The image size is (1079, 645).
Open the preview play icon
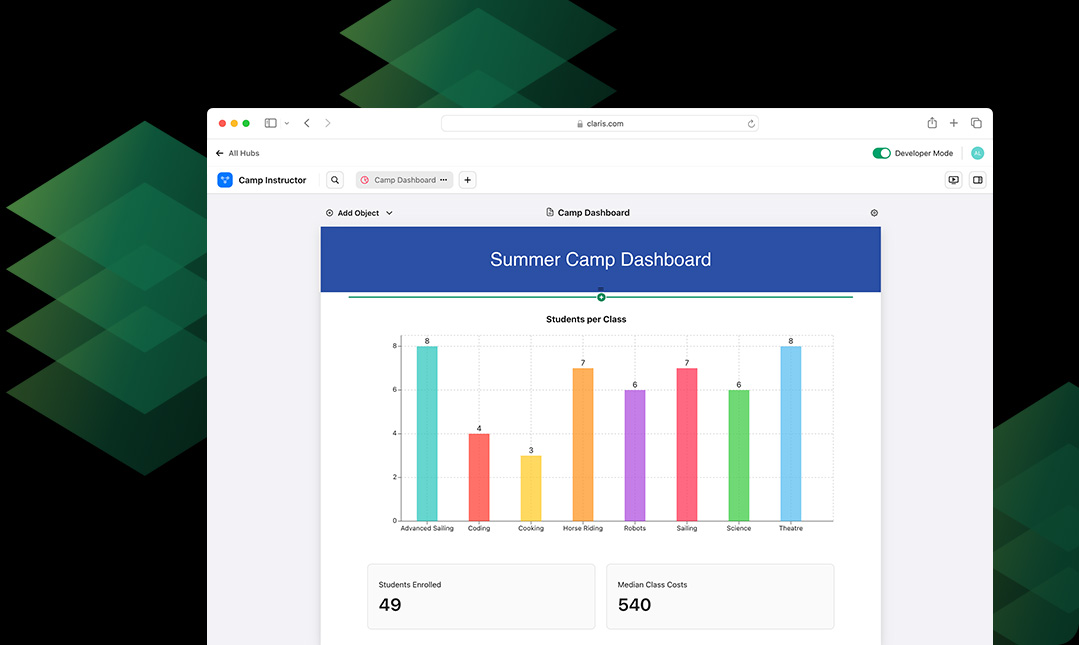953,180
